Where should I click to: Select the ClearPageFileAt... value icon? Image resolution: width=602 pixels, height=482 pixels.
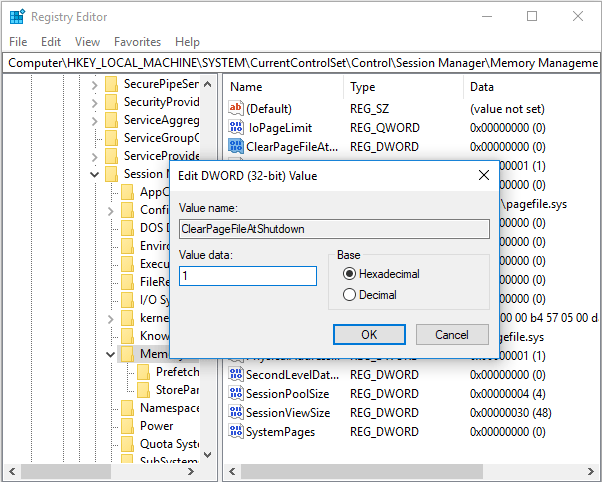[235, 146]
